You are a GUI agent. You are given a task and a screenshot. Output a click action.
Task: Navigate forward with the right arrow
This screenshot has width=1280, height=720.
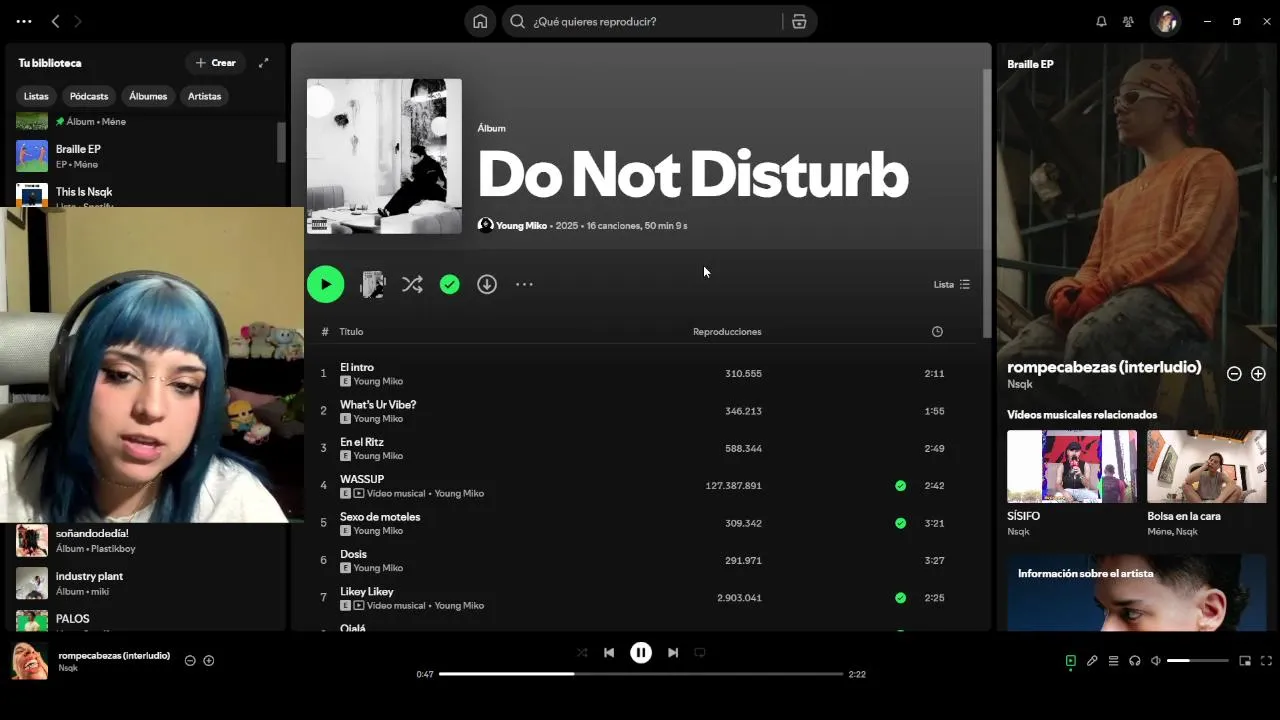pyautogui.click(x=78, y=21)
